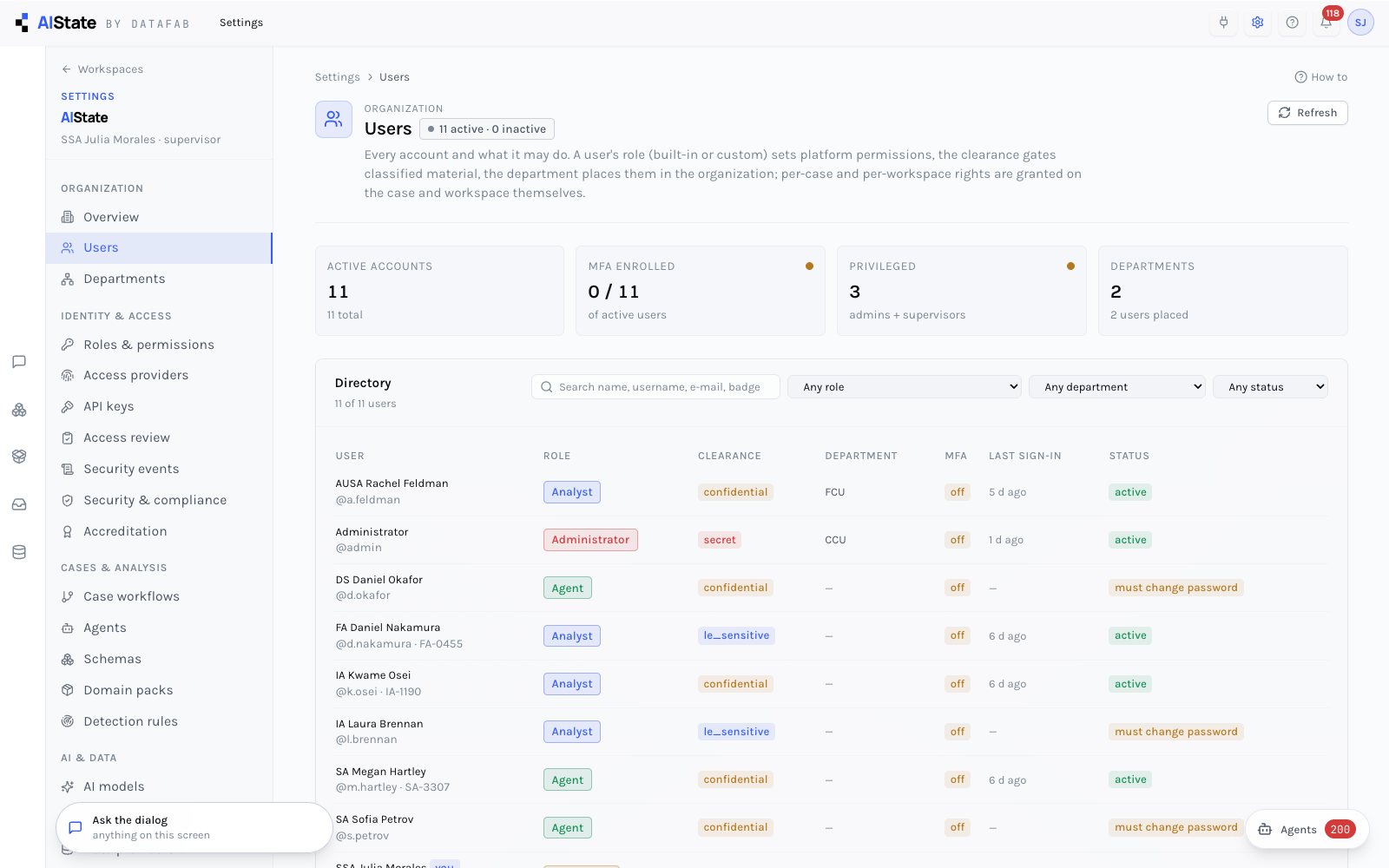The image size is (1389, 868).
Task: Click the shield icon beside Security & compliance
Action: (68, 501)
